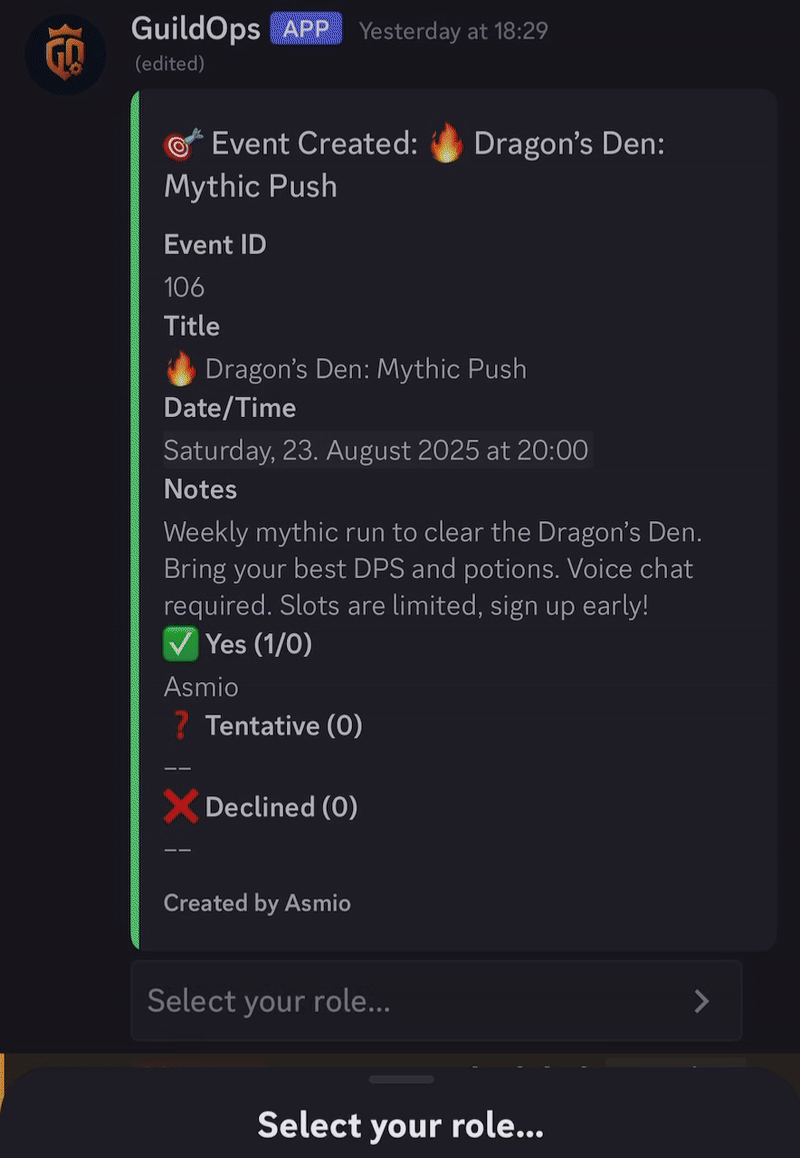The width and height of the screenshot is (800, 1158).
Task: Tap the event ID number 106
Action: point(184,287)
